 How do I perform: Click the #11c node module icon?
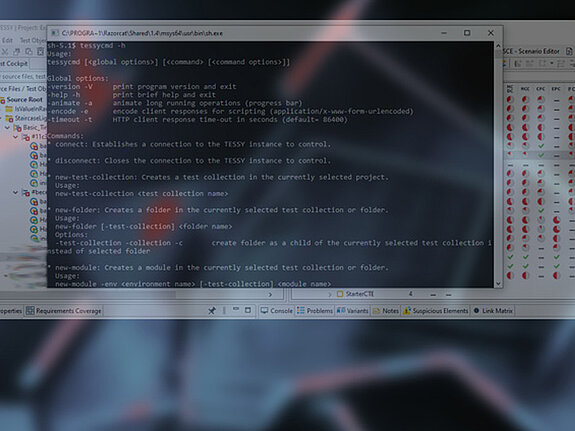(26, 137)
